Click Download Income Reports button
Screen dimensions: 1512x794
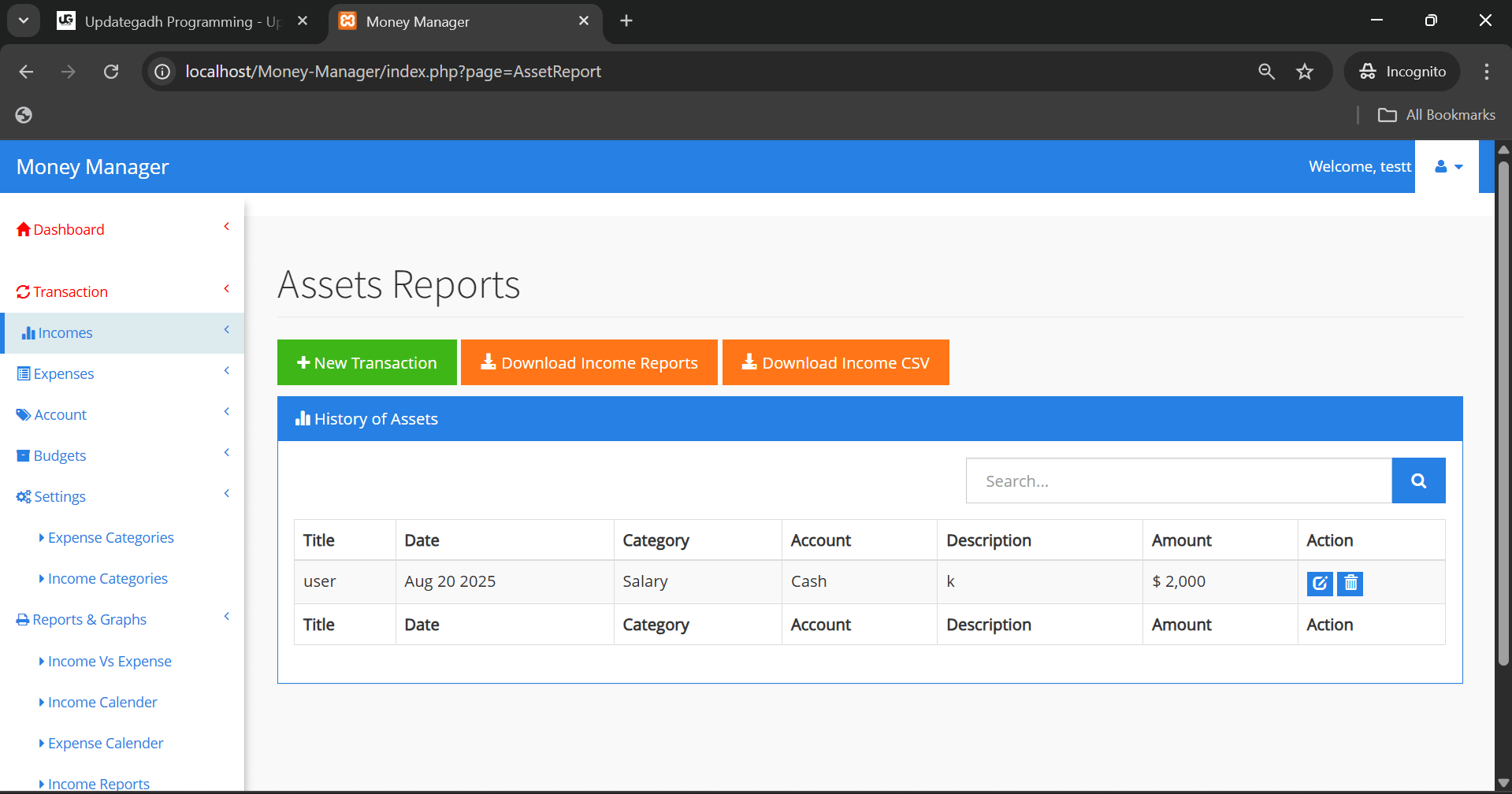click(x=589, y=362)
